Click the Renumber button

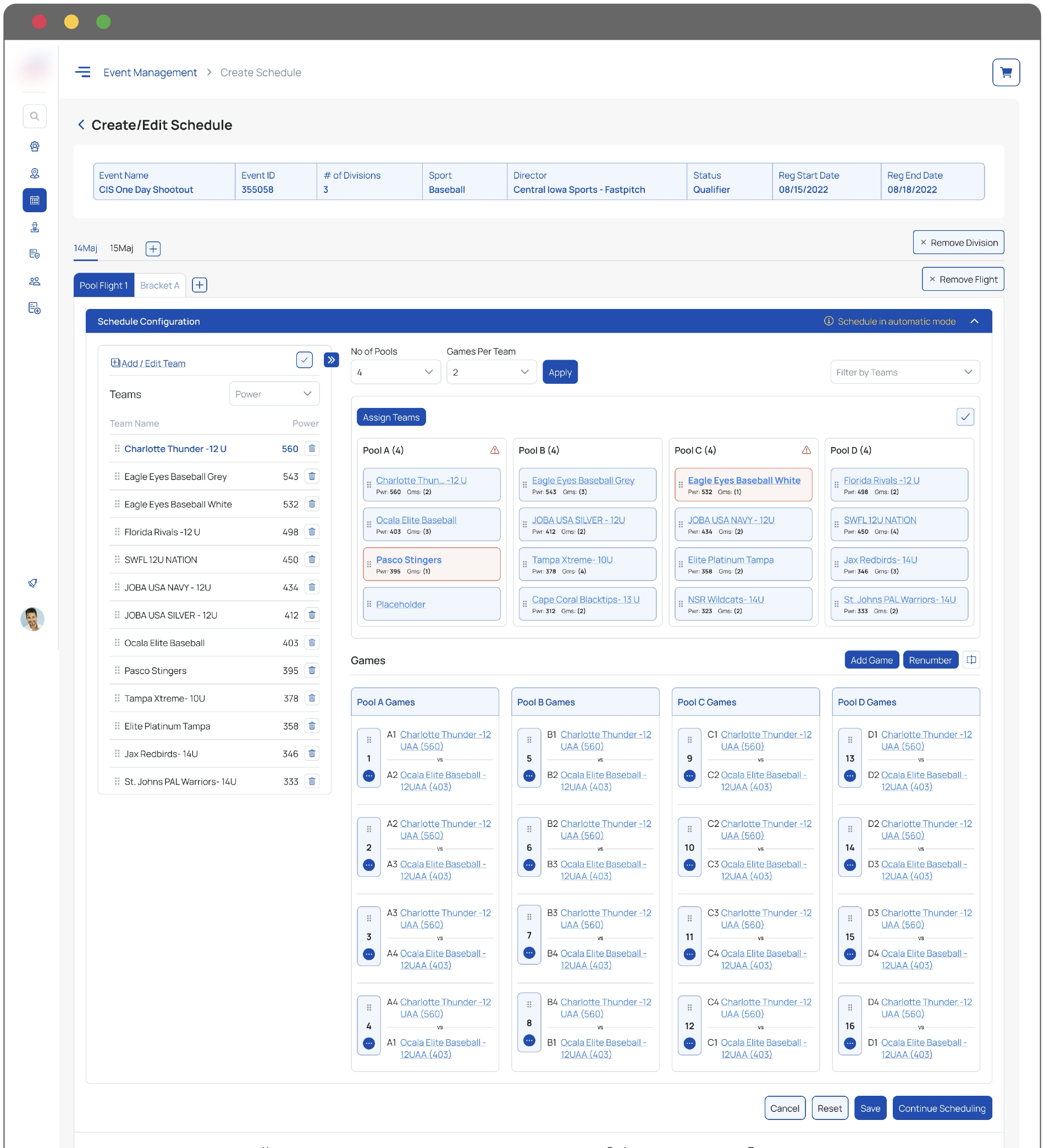coord(930,660)
